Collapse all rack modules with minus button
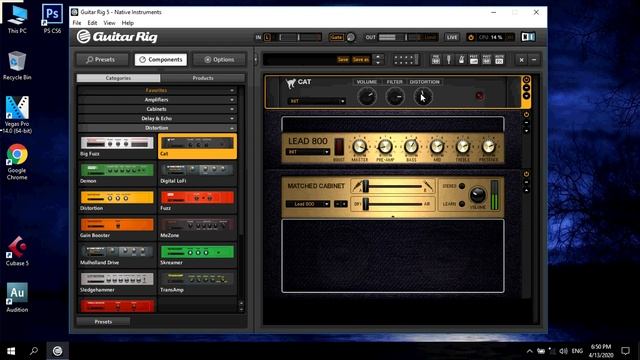Image resolution: width=640 pixels, height=360 pixels. (534, 60)
